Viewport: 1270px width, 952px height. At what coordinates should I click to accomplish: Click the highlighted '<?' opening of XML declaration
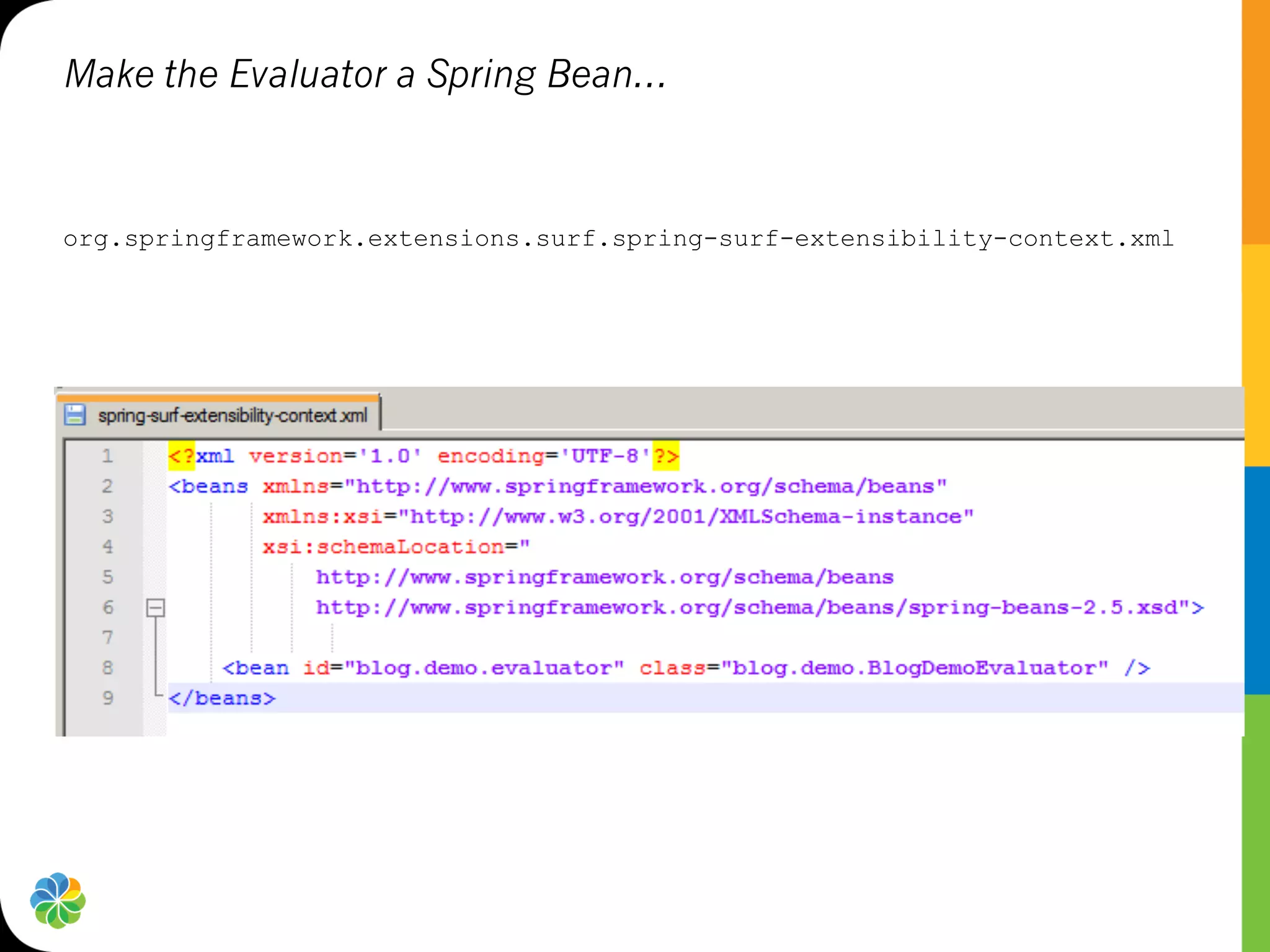point(182,456)
